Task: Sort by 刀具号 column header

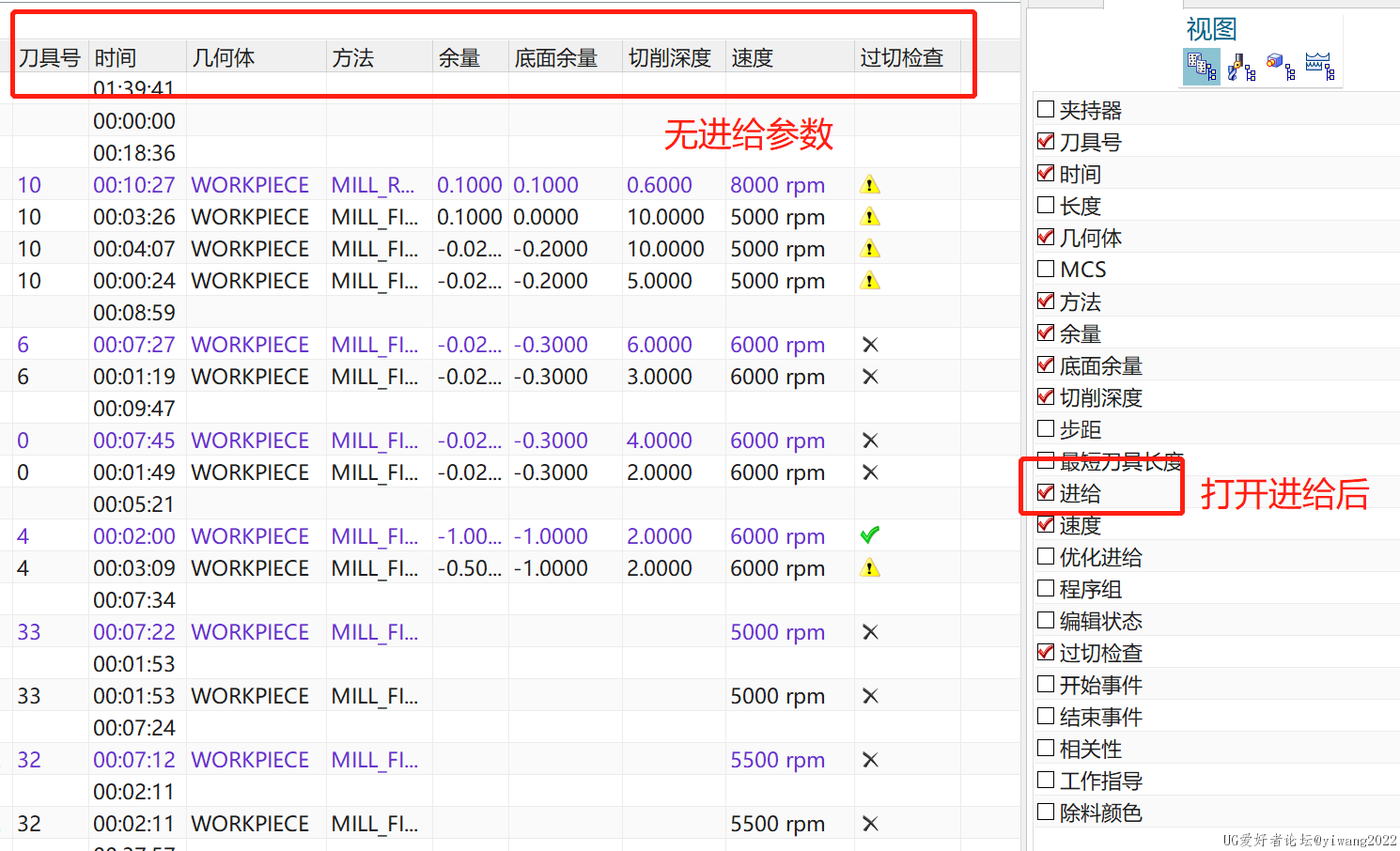Action: 51,58
